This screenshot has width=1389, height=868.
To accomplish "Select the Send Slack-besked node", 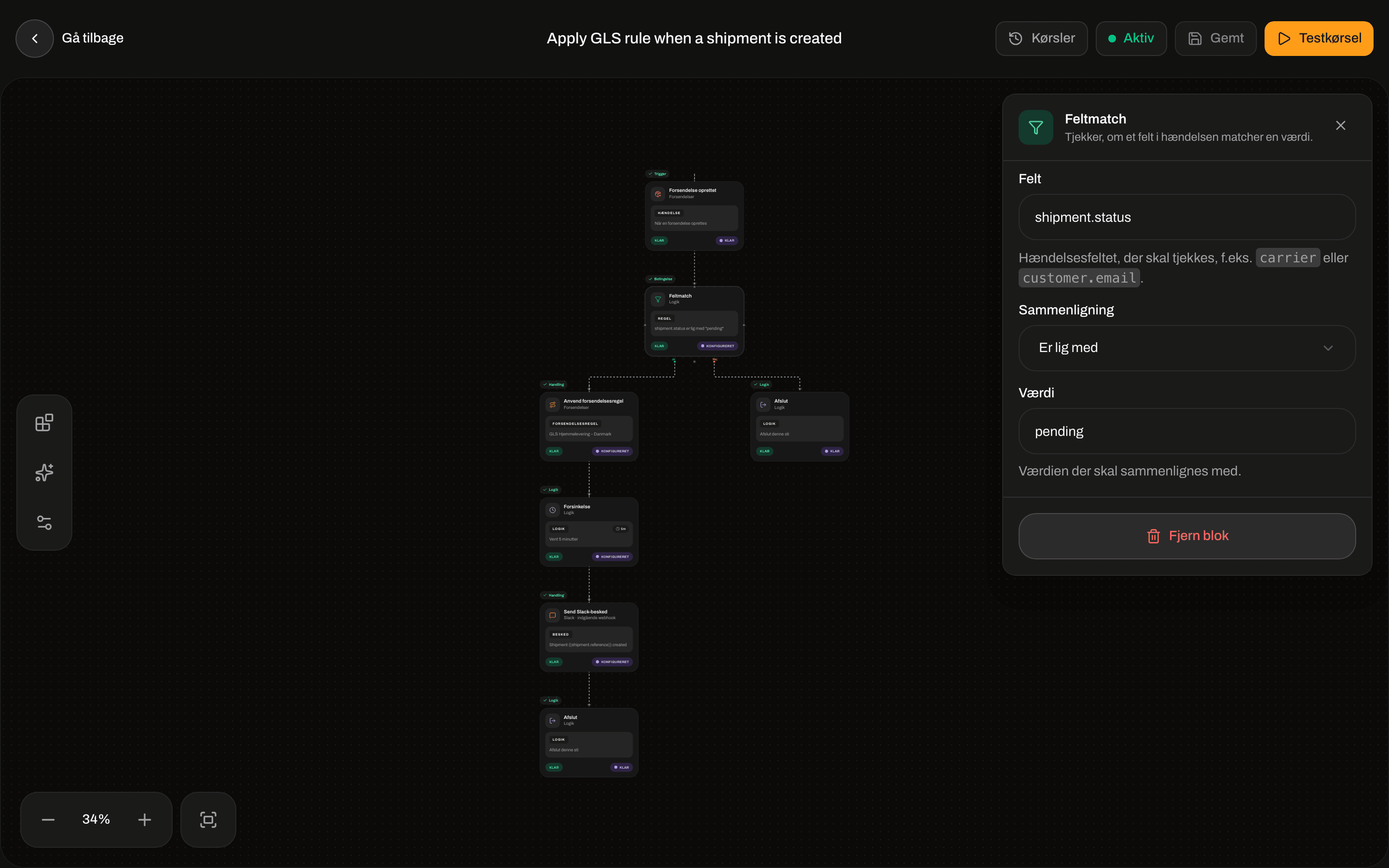I will tap(589, 637).
